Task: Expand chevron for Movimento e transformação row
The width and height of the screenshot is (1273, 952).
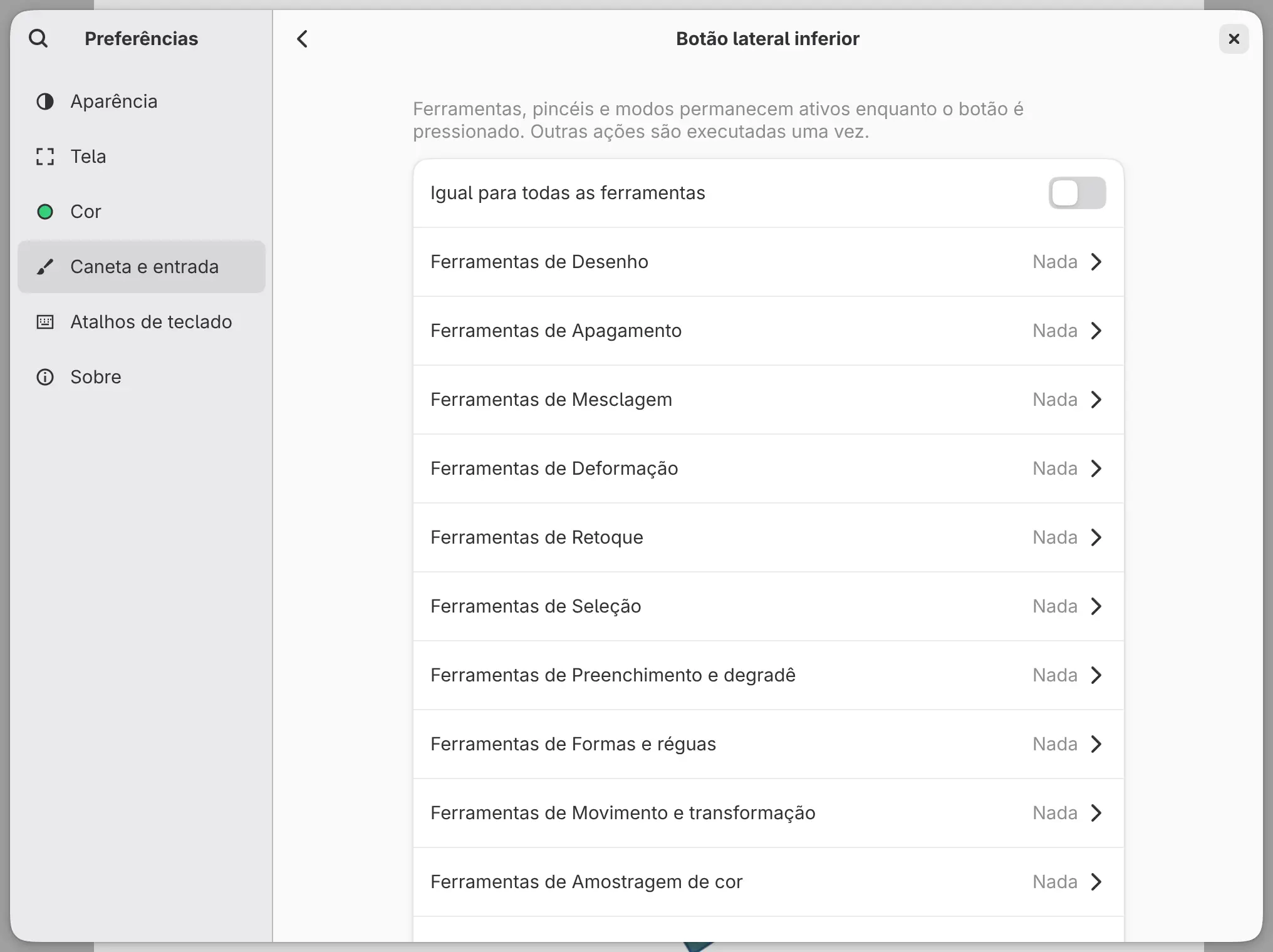Action: pyautogui.click(x=1096, y=813)
